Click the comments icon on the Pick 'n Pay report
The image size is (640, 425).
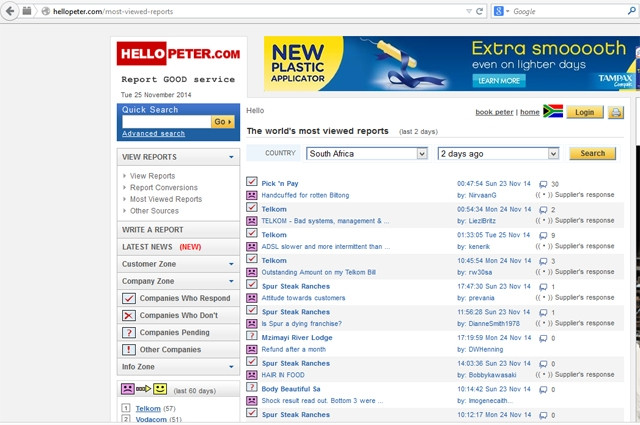[x=543, y=184]
